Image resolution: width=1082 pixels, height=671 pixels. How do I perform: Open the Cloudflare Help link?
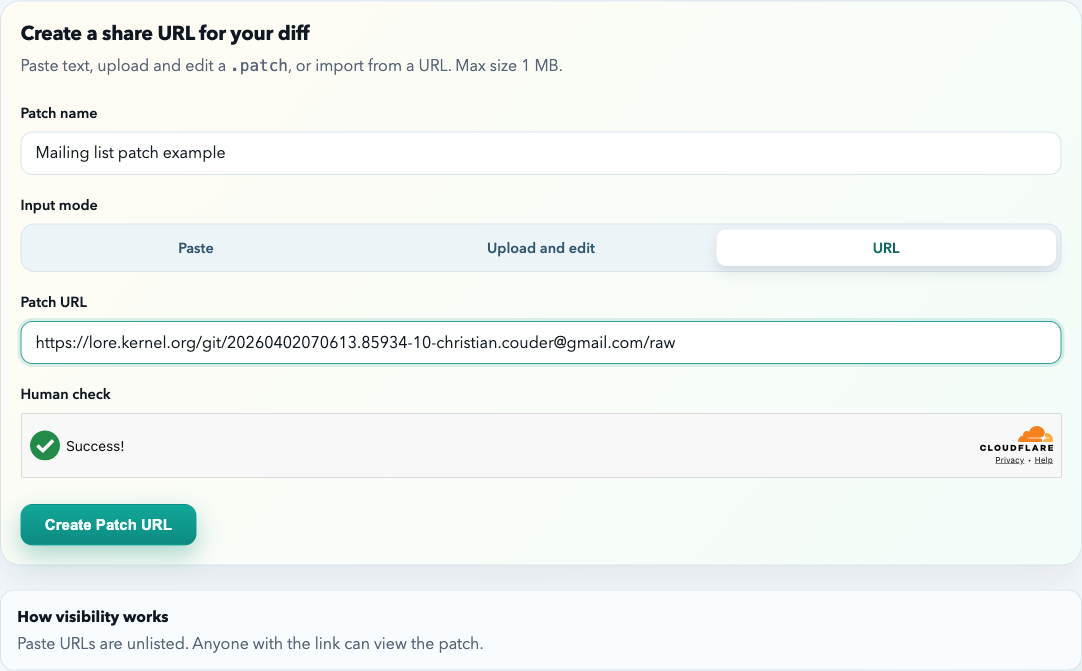pos(1043,459)
